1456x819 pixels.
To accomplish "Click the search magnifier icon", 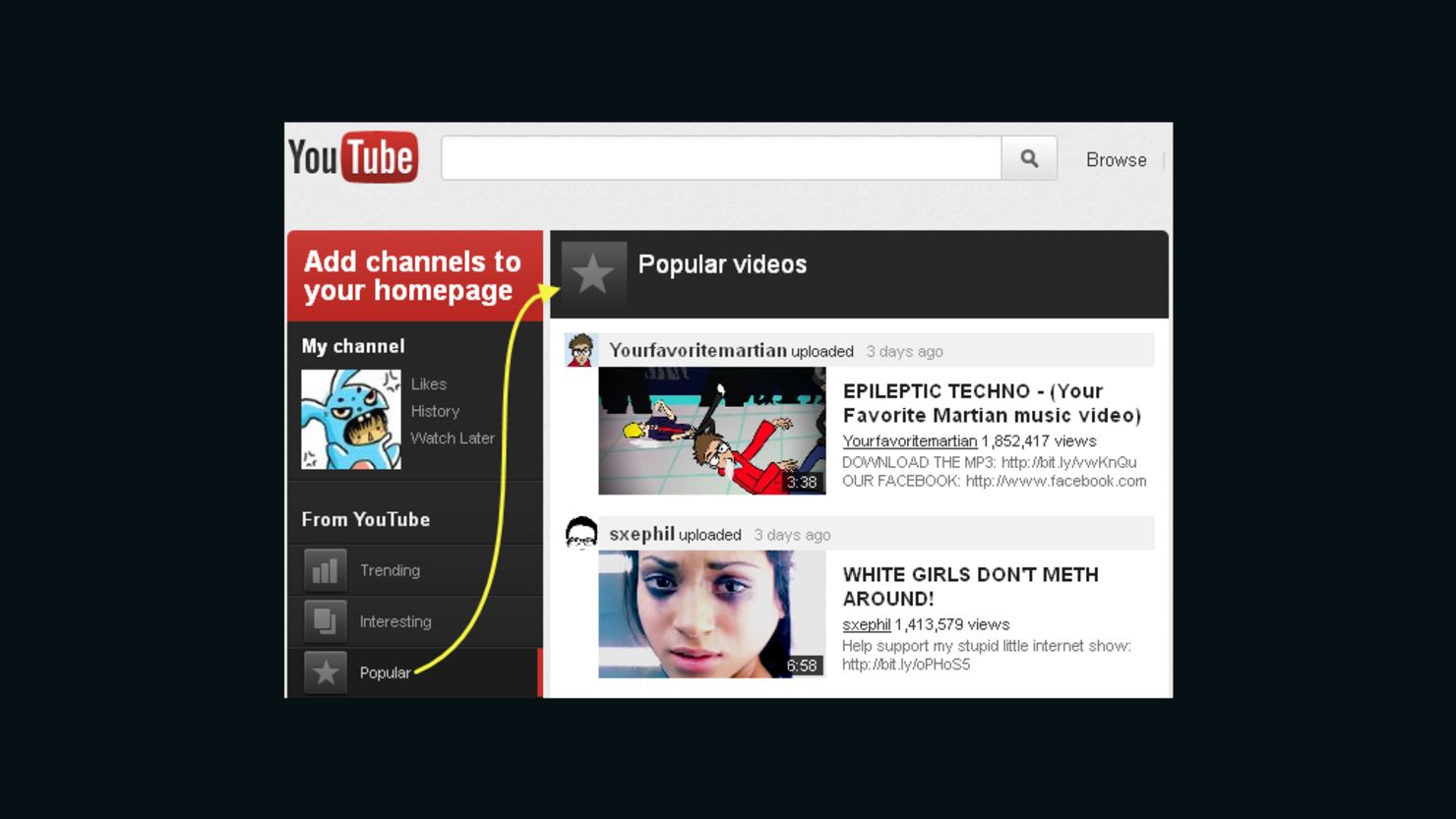I will point(1028,157).
